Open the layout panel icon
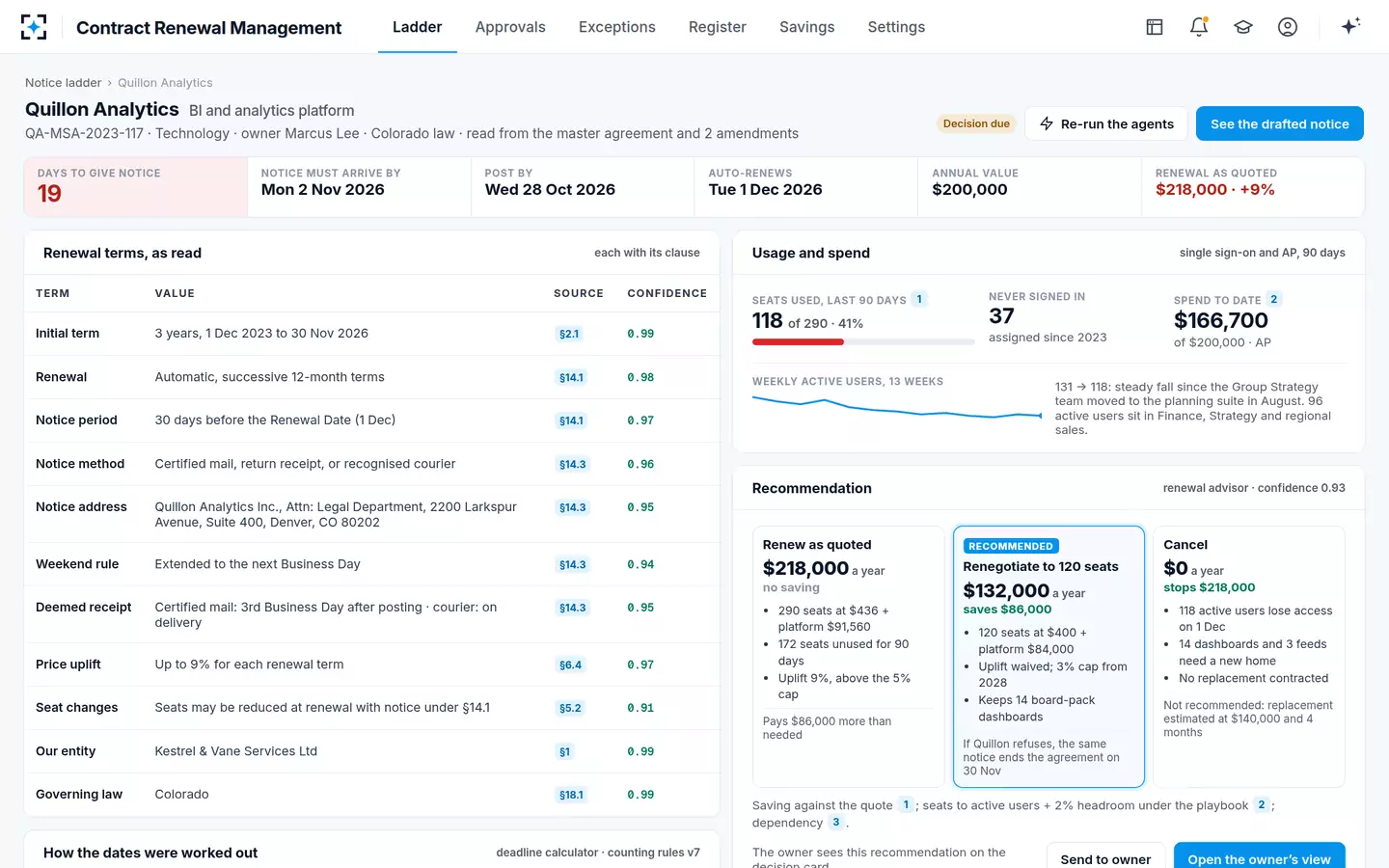 tap(1155, 27)
